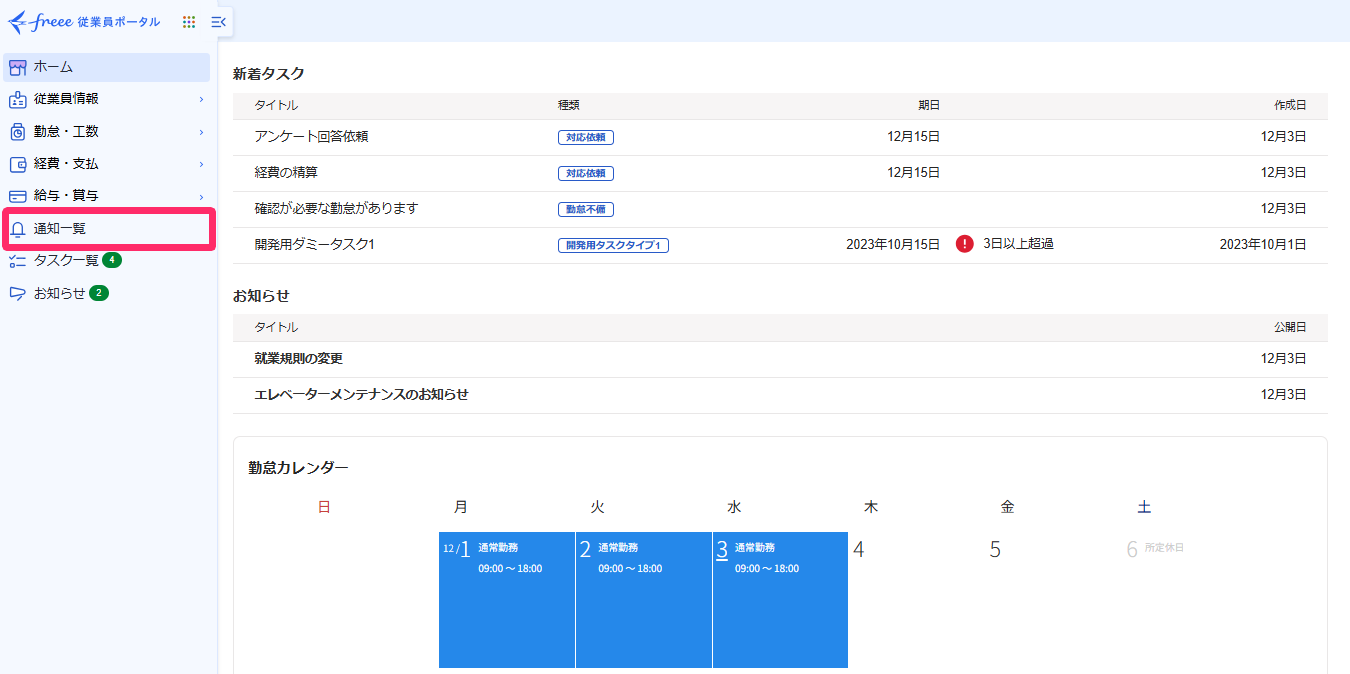Open the app launcher grid icon

(188, 21)
